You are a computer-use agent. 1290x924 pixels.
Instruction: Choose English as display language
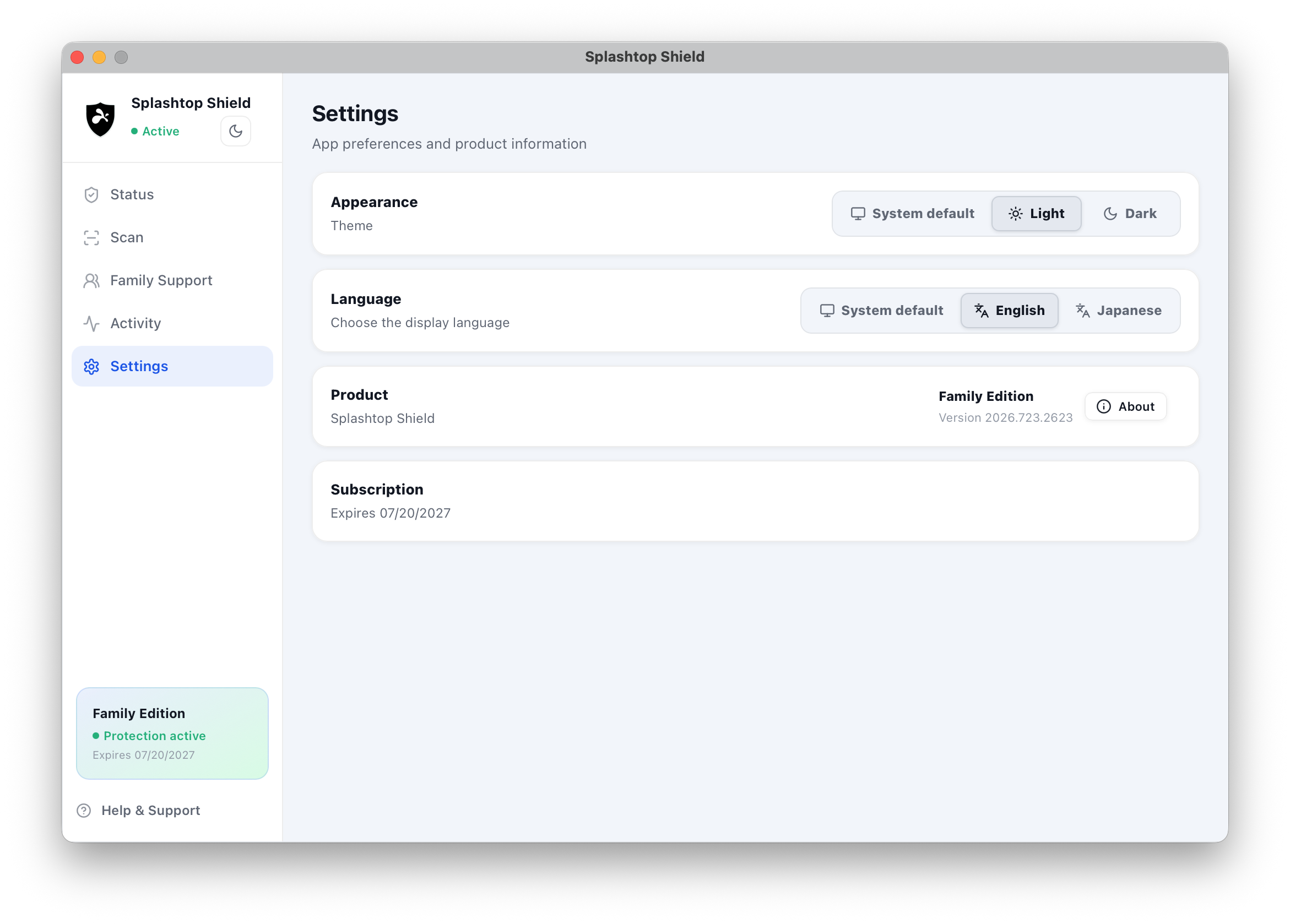pyautogui.click(x=1009, y=311)
